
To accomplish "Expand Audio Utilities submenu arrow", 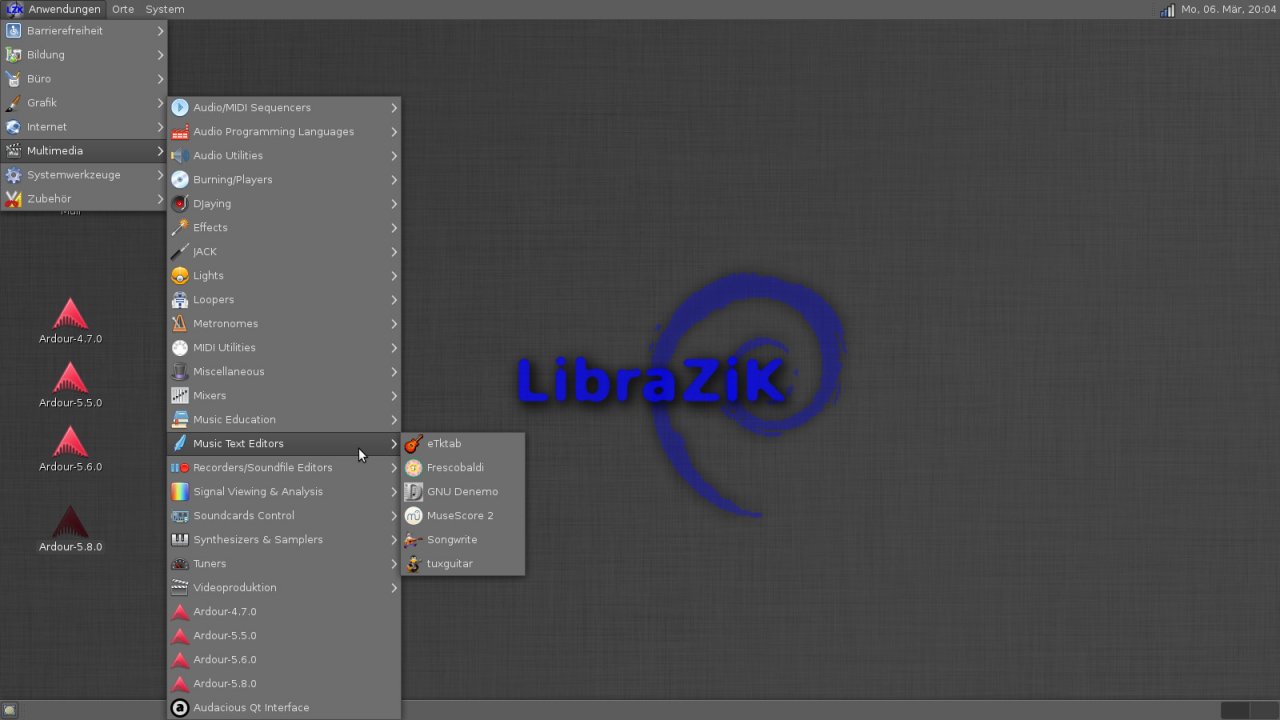I will point(394,156).
